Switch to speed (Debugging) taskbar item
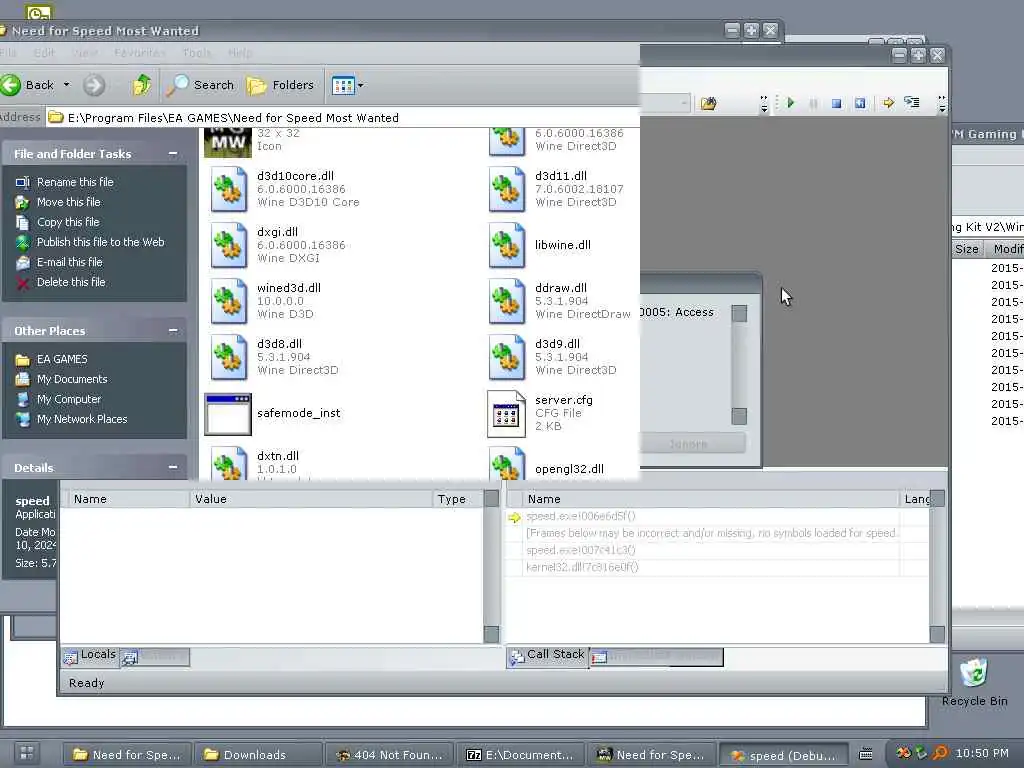This screenshot has height=768, width=1024. (783, 755)
